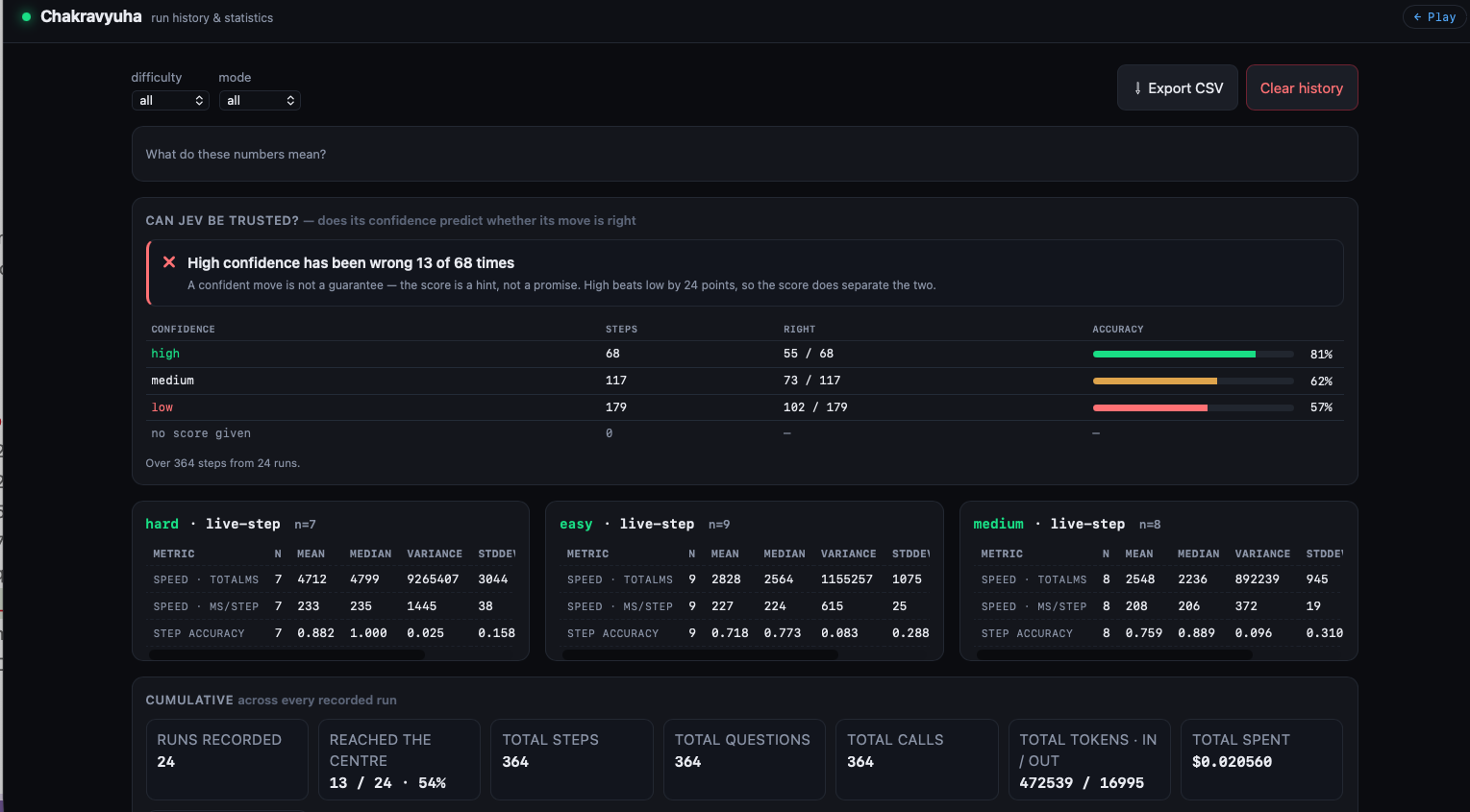1470x812 pixels.
Task: Click the medium table horizontal scrollbar
Action: tap(1114, 654)
